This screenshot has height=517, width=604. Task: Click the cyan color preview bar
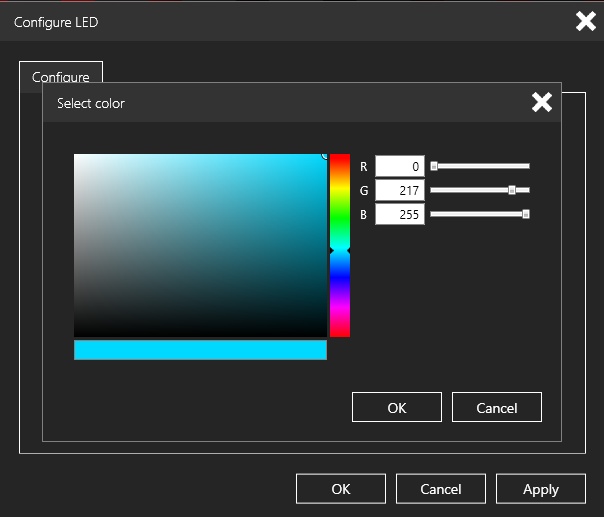tap(200, 350)
